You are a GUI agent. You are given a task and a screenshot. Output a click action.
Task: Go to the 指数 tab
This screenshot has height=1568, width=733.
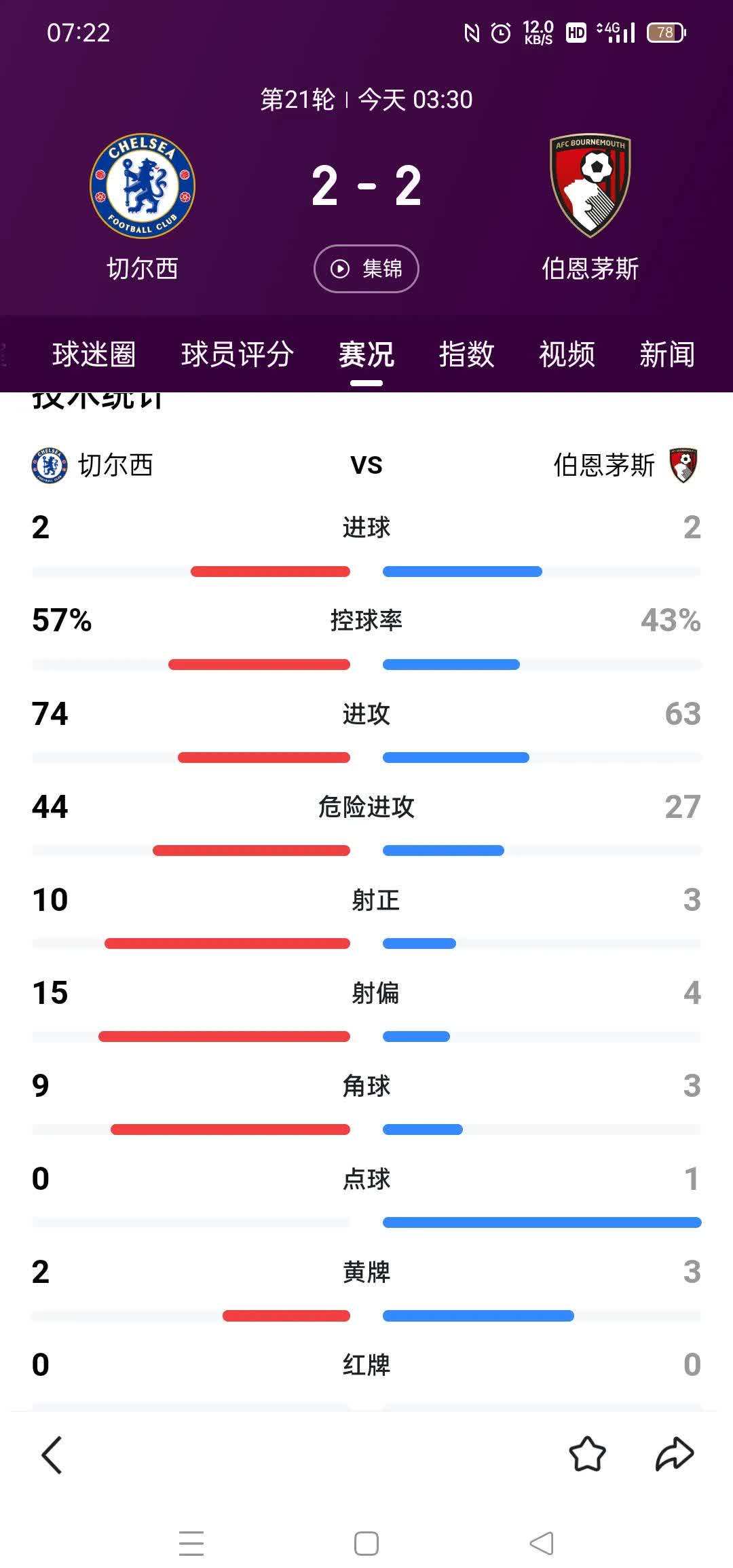pyautogui.click(x=466, y=354)
